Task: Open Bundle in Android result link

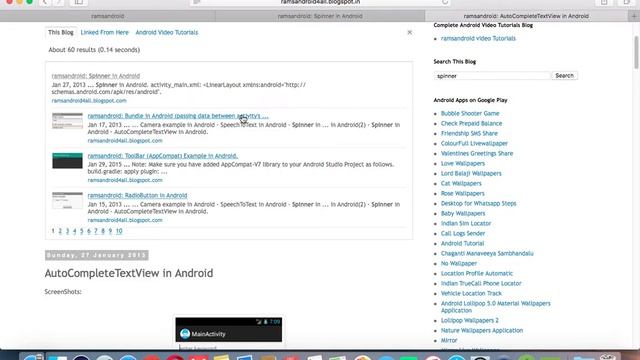Action: (178, 116)
